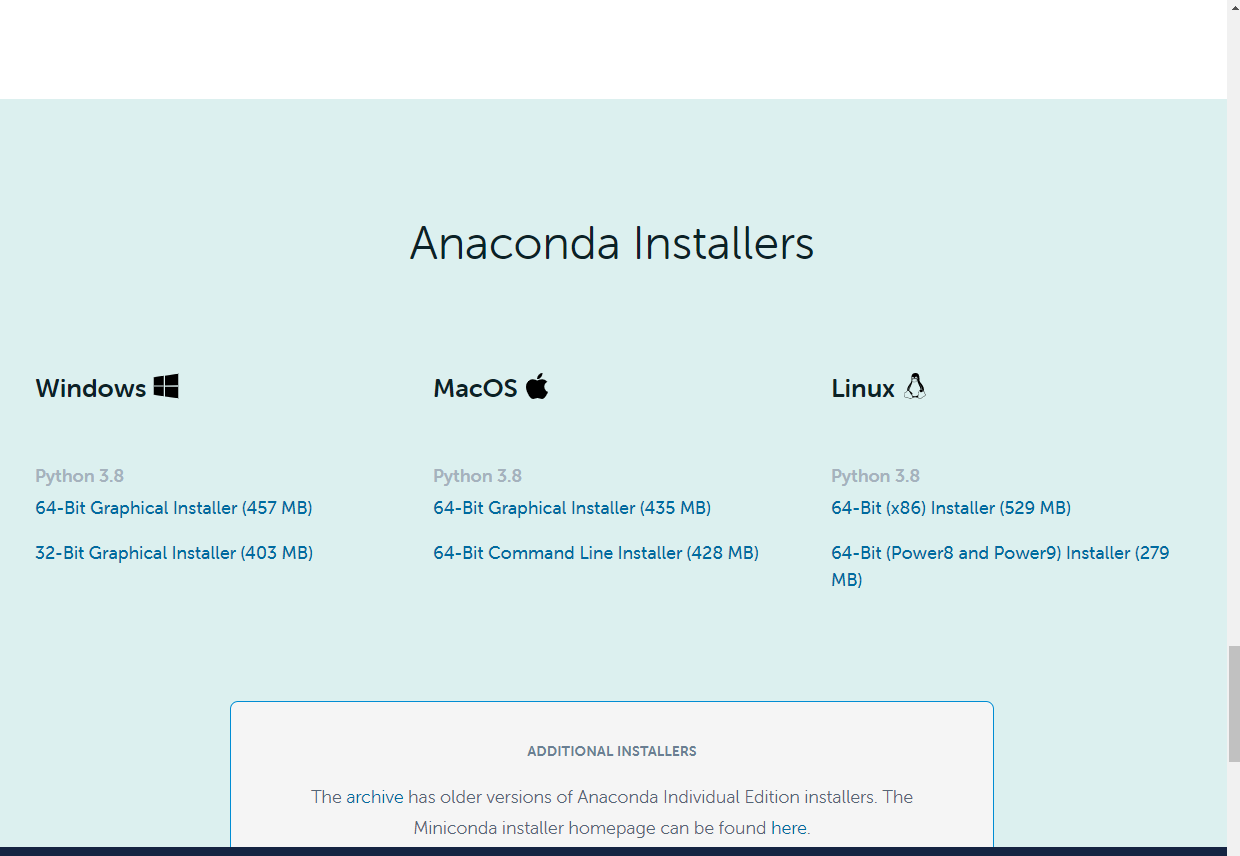1240x856 pixels.
Task: Download MacOS 64-Bit Graphical Installer (435 MB)
Action: pos(572,508)
